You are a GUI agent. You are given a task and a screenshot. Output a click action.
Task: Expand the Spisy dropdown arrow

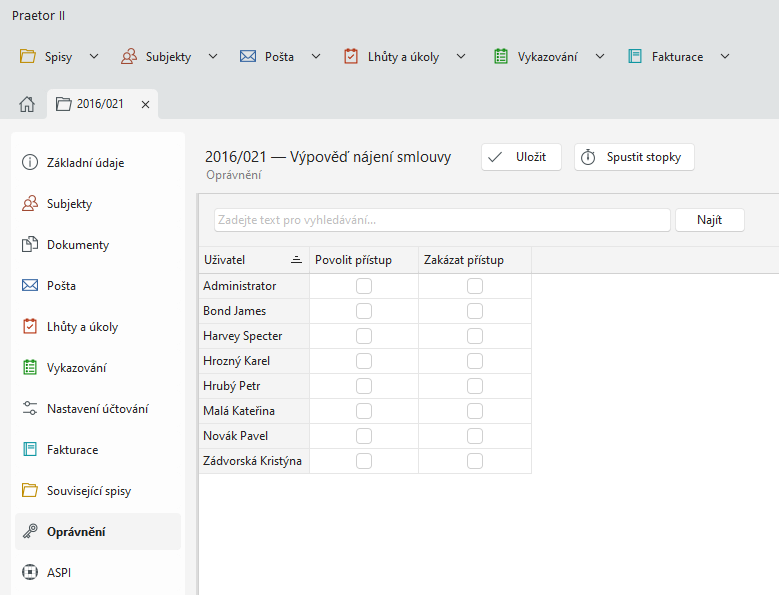[94, 57]
